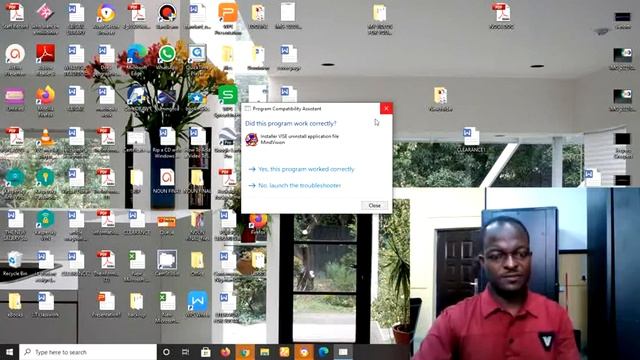This screenshot has width=640, height=360.
Task: Select red Adobe Acrobat desktop shortcut
Action: 45,59
